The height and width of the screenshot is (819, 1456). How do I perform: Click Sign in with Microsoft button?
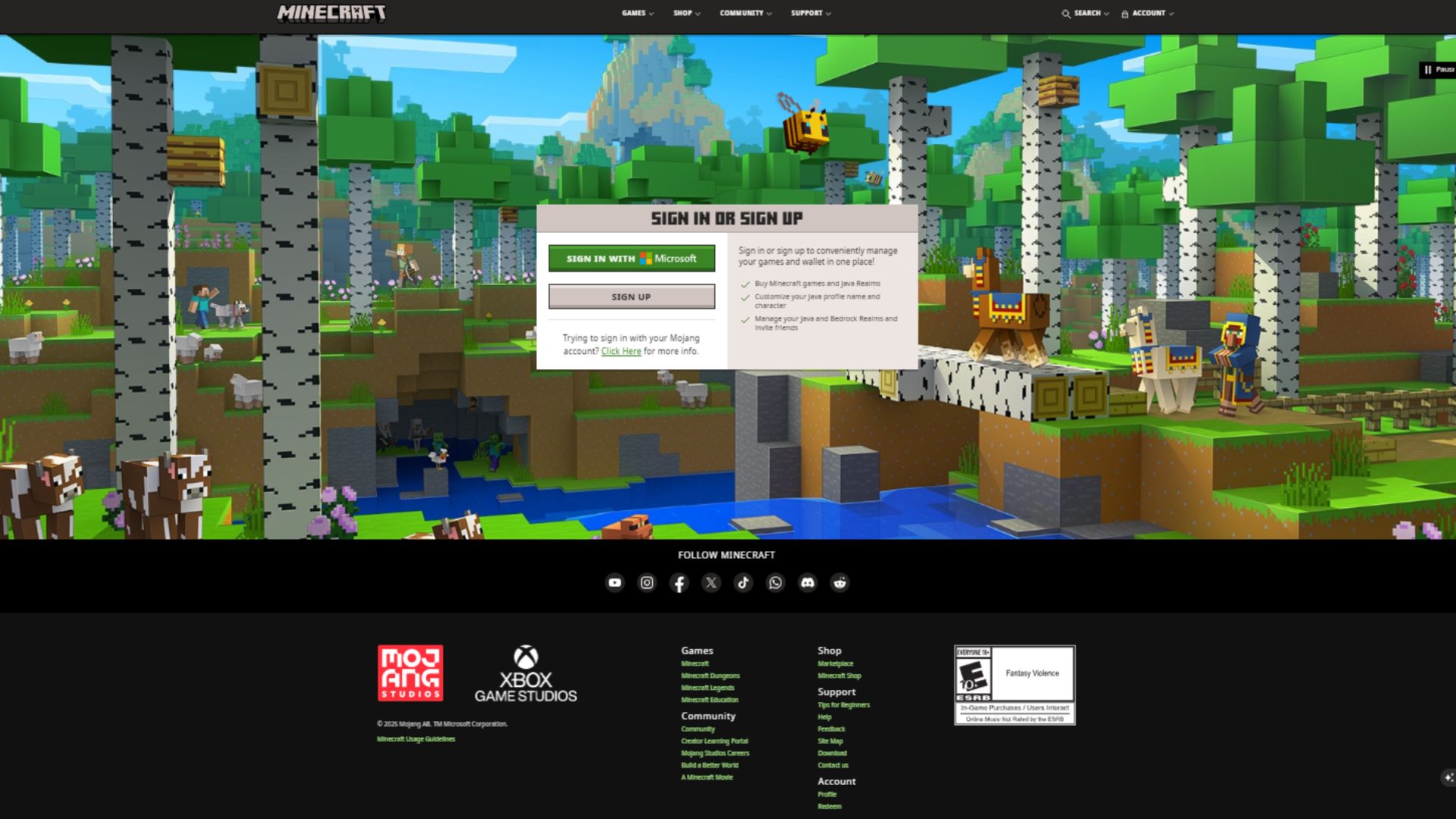tap(631, 259)
